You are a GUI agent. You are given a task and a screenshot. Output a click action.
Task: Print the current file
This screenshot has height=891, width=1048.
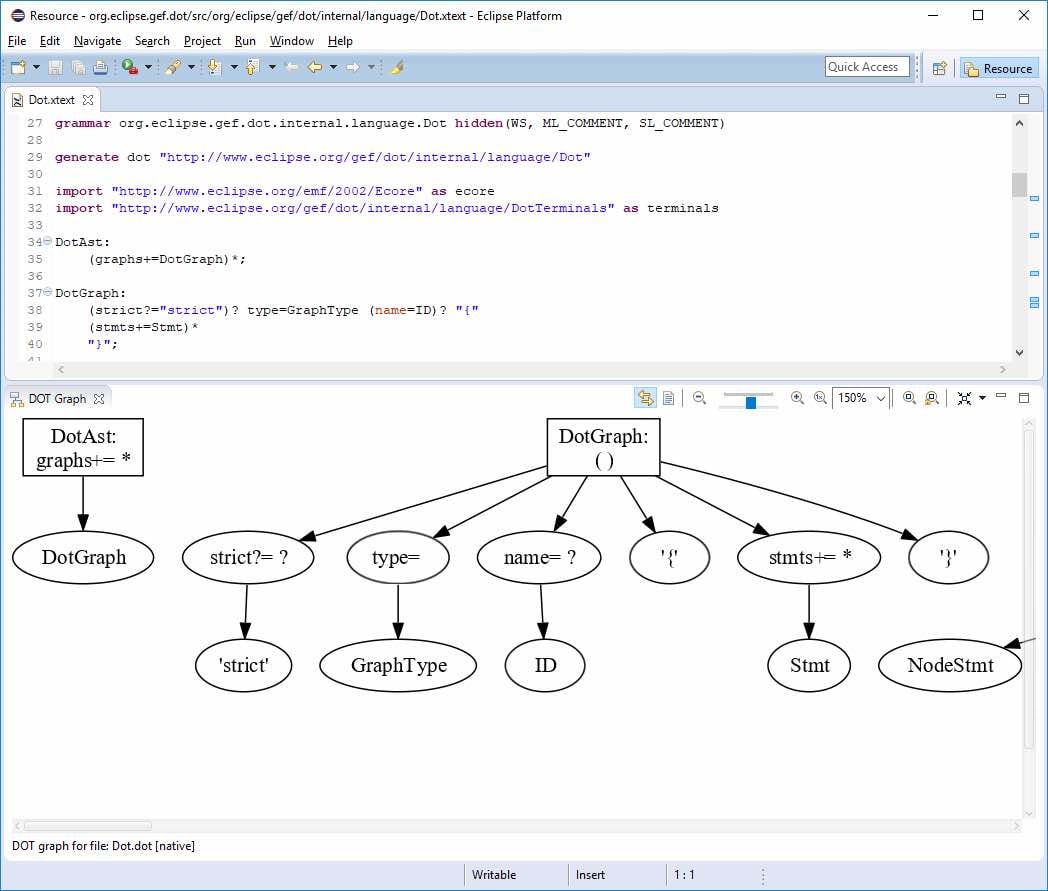(x=99, y=67)
